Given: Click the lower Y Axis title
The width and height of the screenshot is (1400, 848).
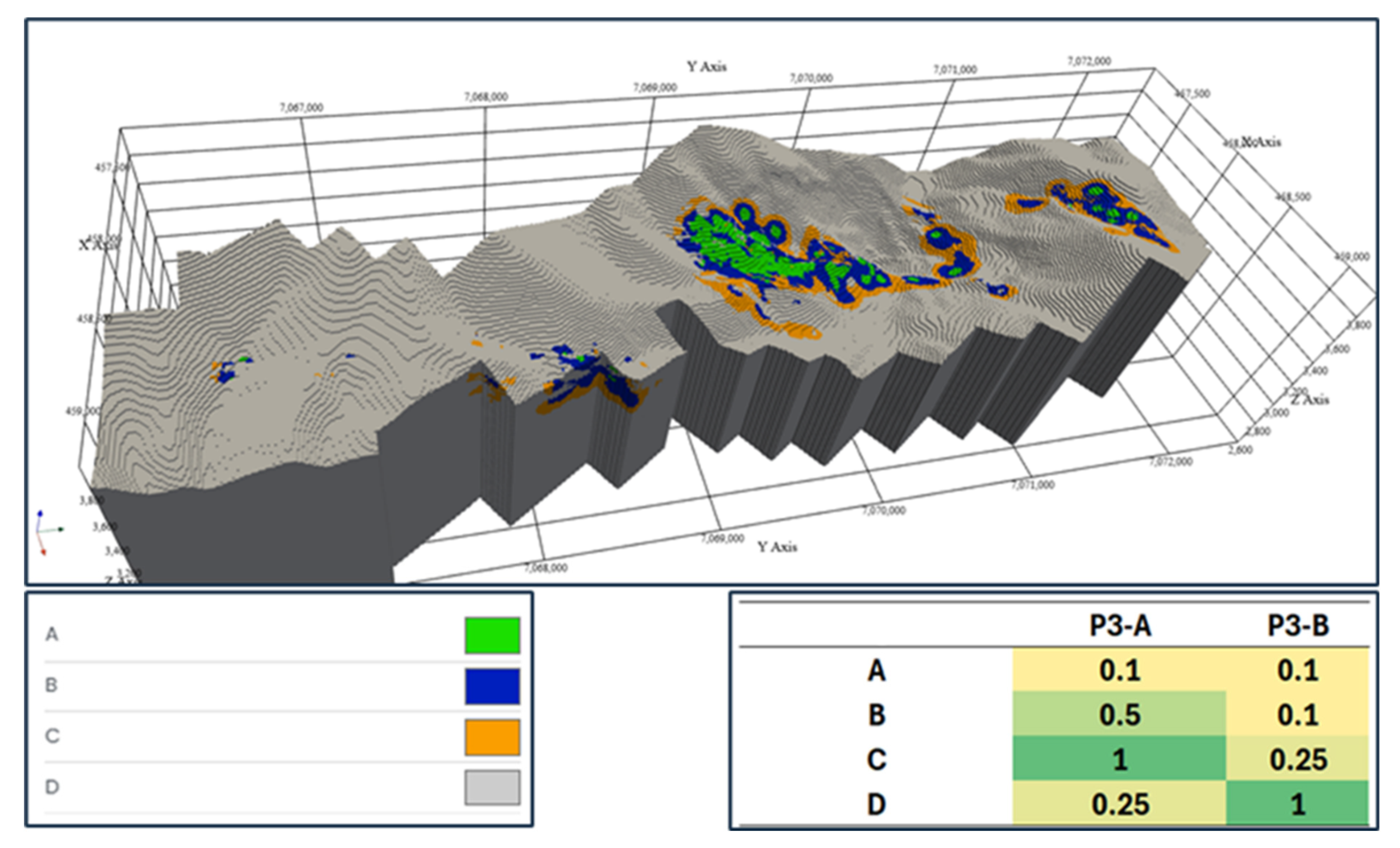Looking at the screenshot, I should (x=777, y=547).
